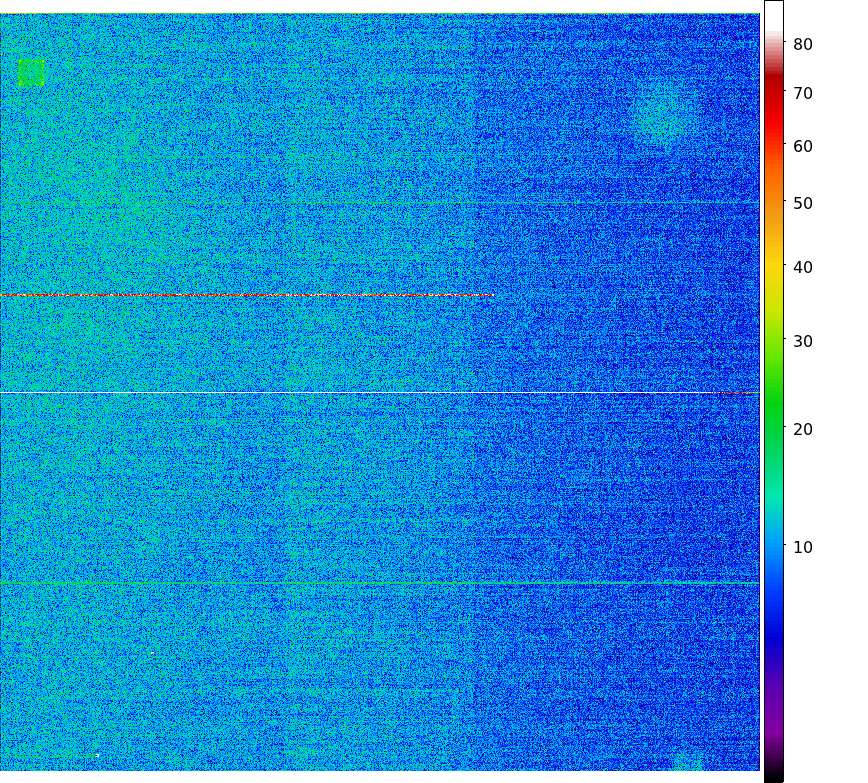Pick the bright green region of colorbar
The height and width of the screenshot is (783, 868).
point(773,400)
